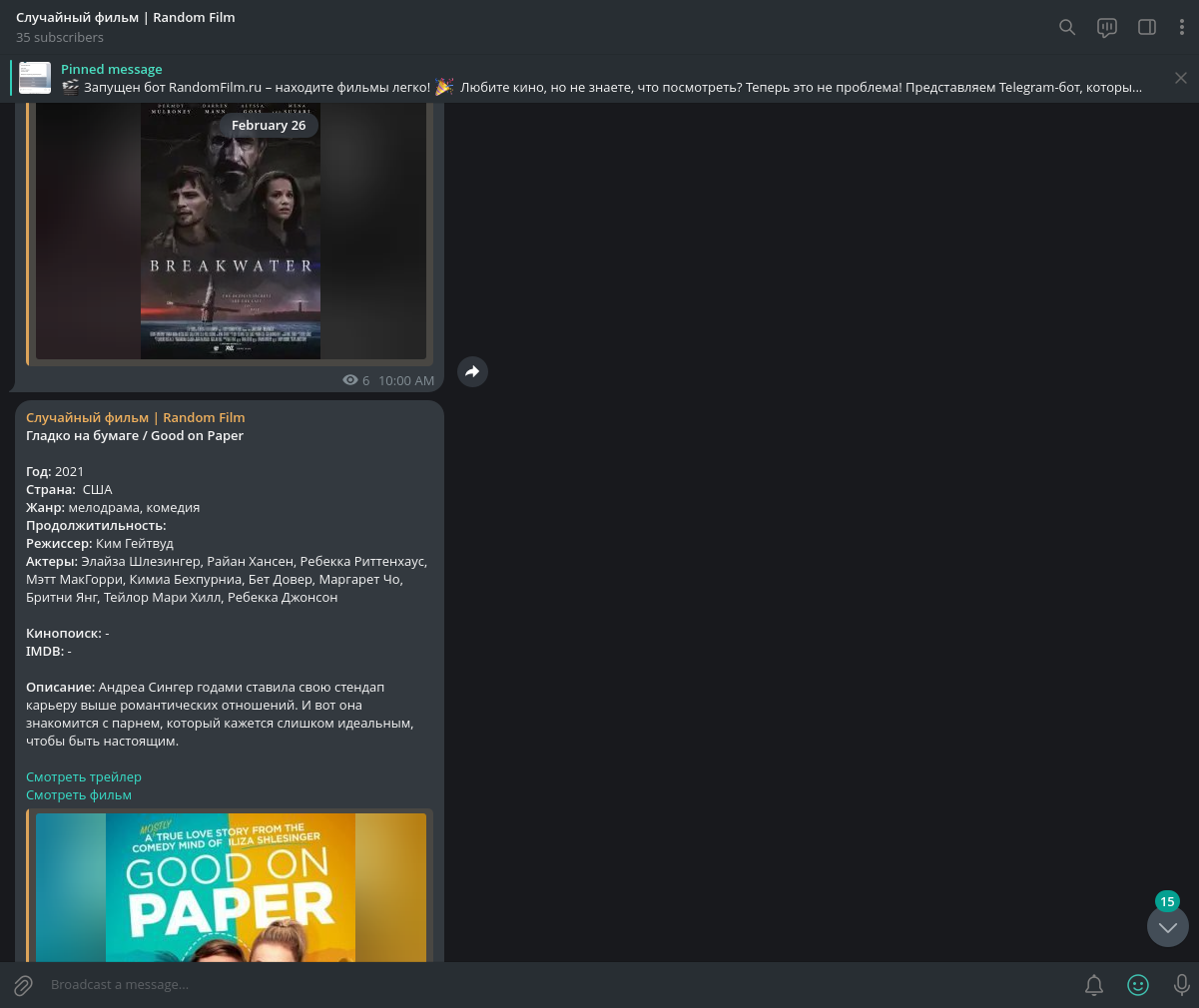Start voice recording with microphone icon

click(x=1182, y=985)
